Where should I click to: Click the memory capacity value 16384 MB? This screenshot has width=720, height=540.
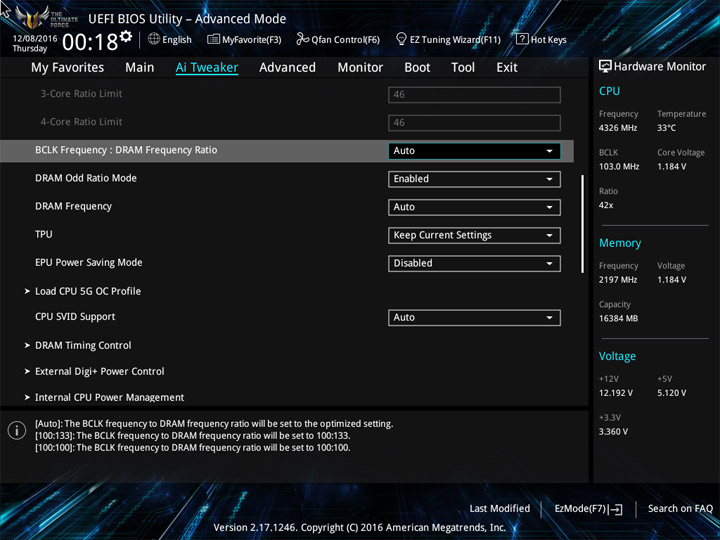[619, 318]
